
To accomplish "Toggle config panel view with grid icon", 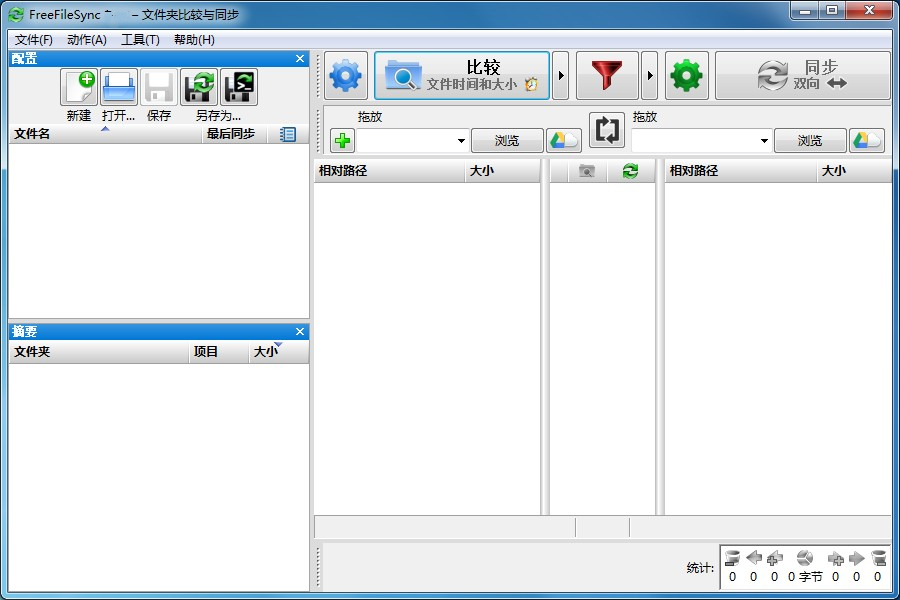I will 288,134.
